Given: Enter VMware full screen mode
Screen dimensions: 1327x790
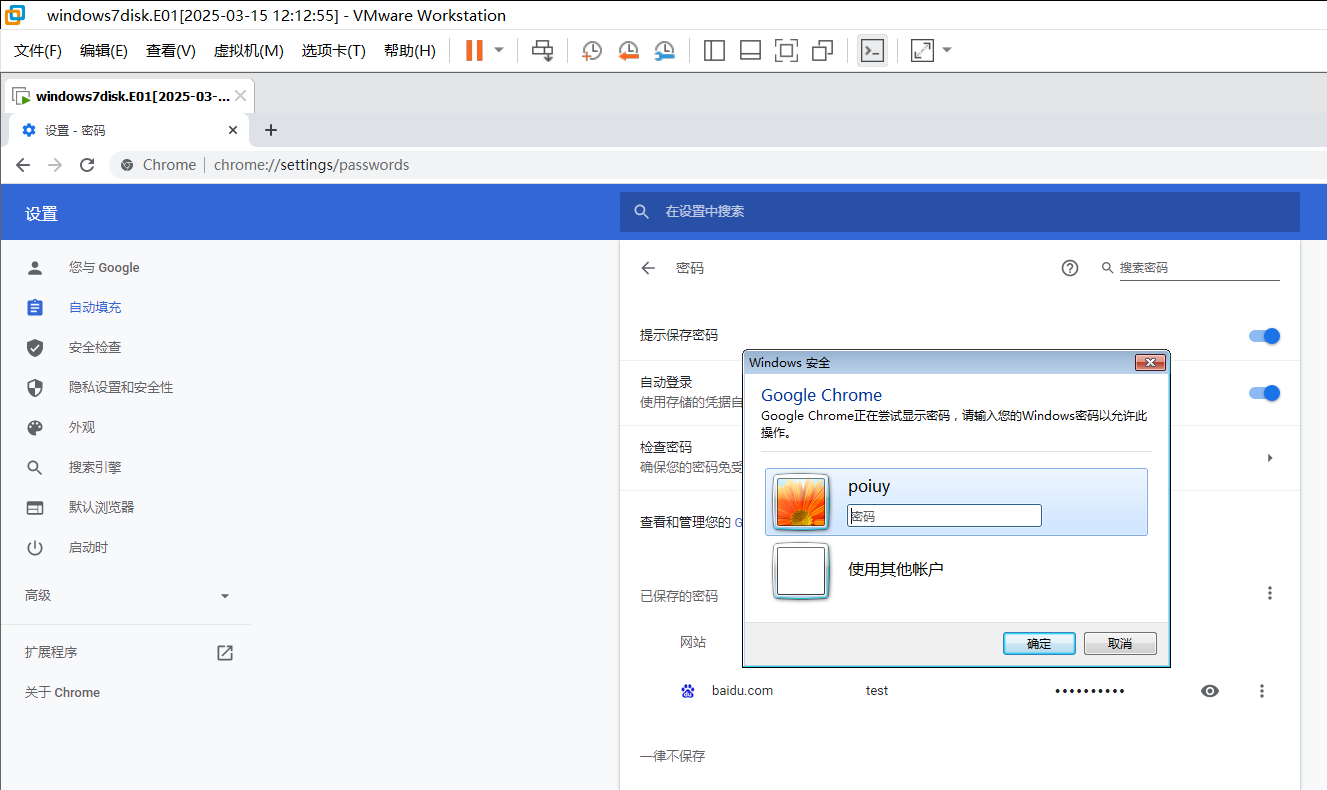Looking at the screenshot, I should pos(786,50).
